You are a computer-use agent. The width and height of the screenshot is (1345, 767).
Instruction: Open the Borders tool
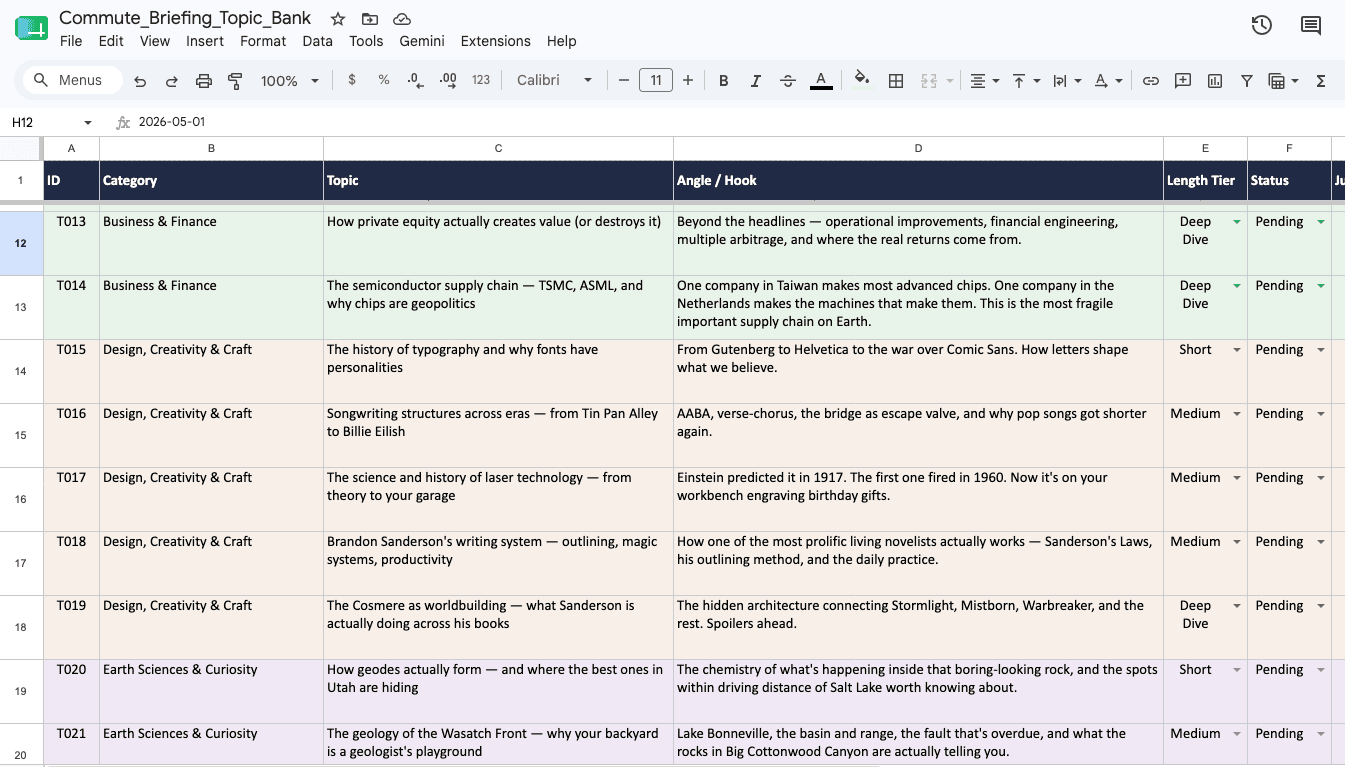click(896, 81)
